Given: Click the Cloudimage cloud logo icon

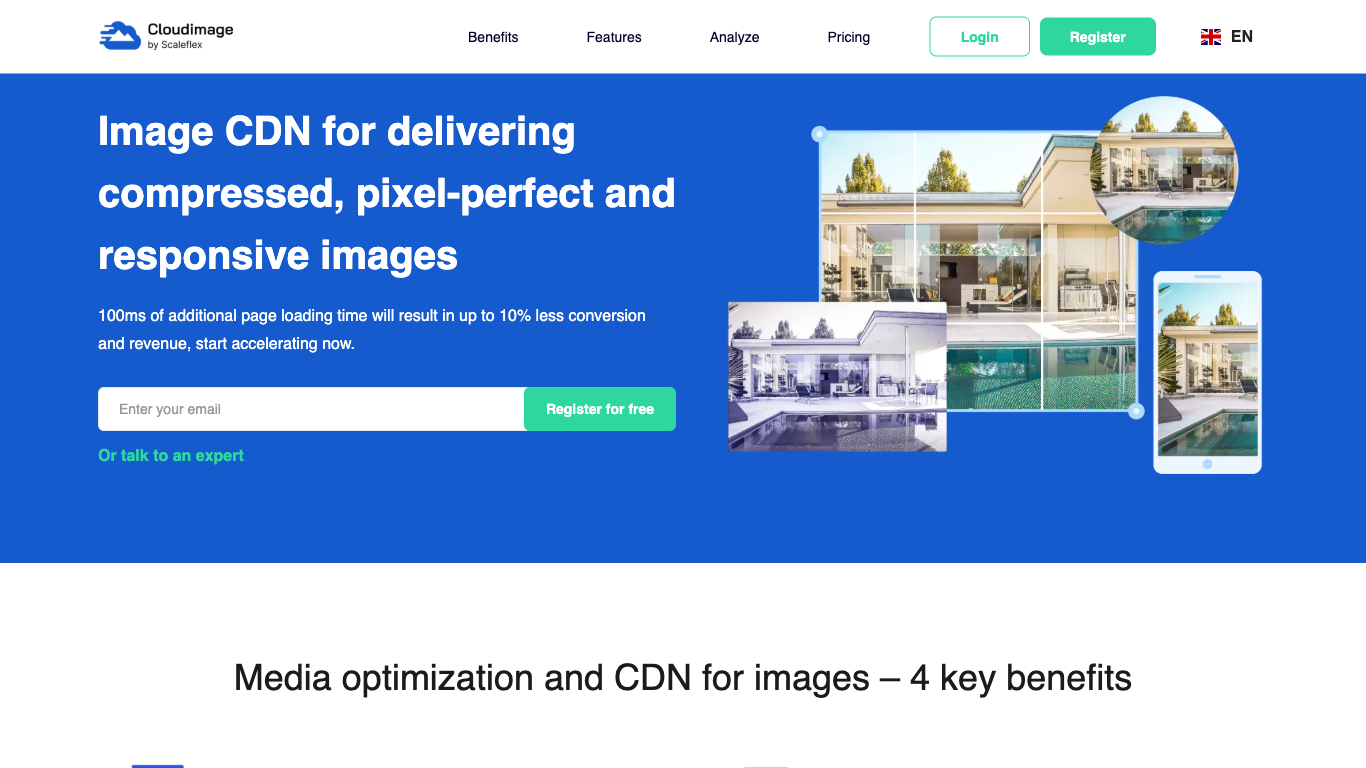Looking at the screenshot, I should (120, 36).
